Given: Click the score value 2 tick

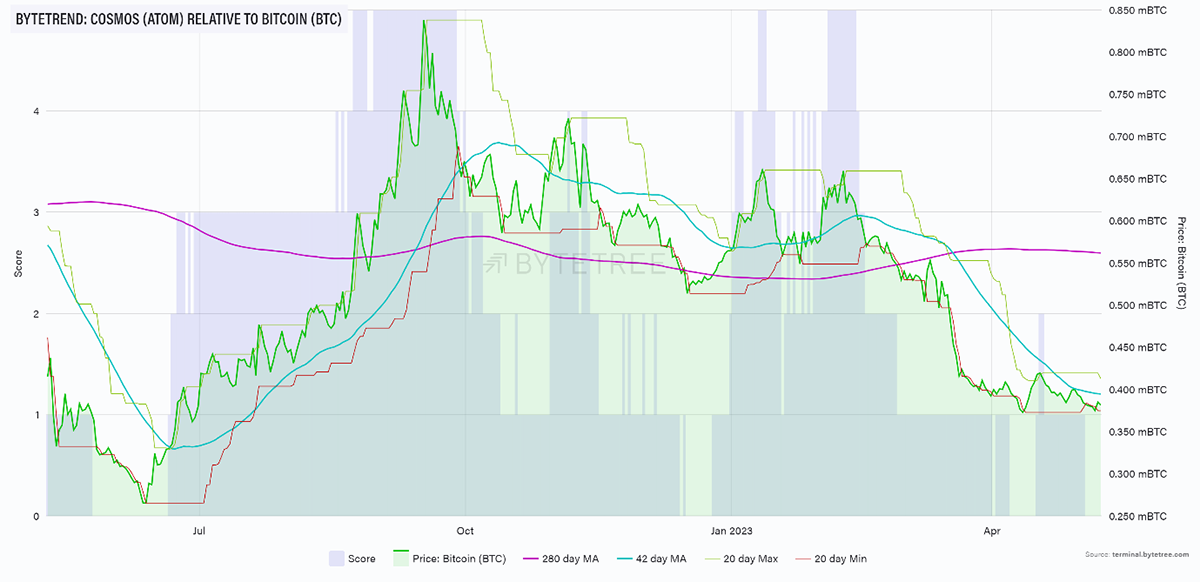Looking at the screenshot, I should coord(36,314).
